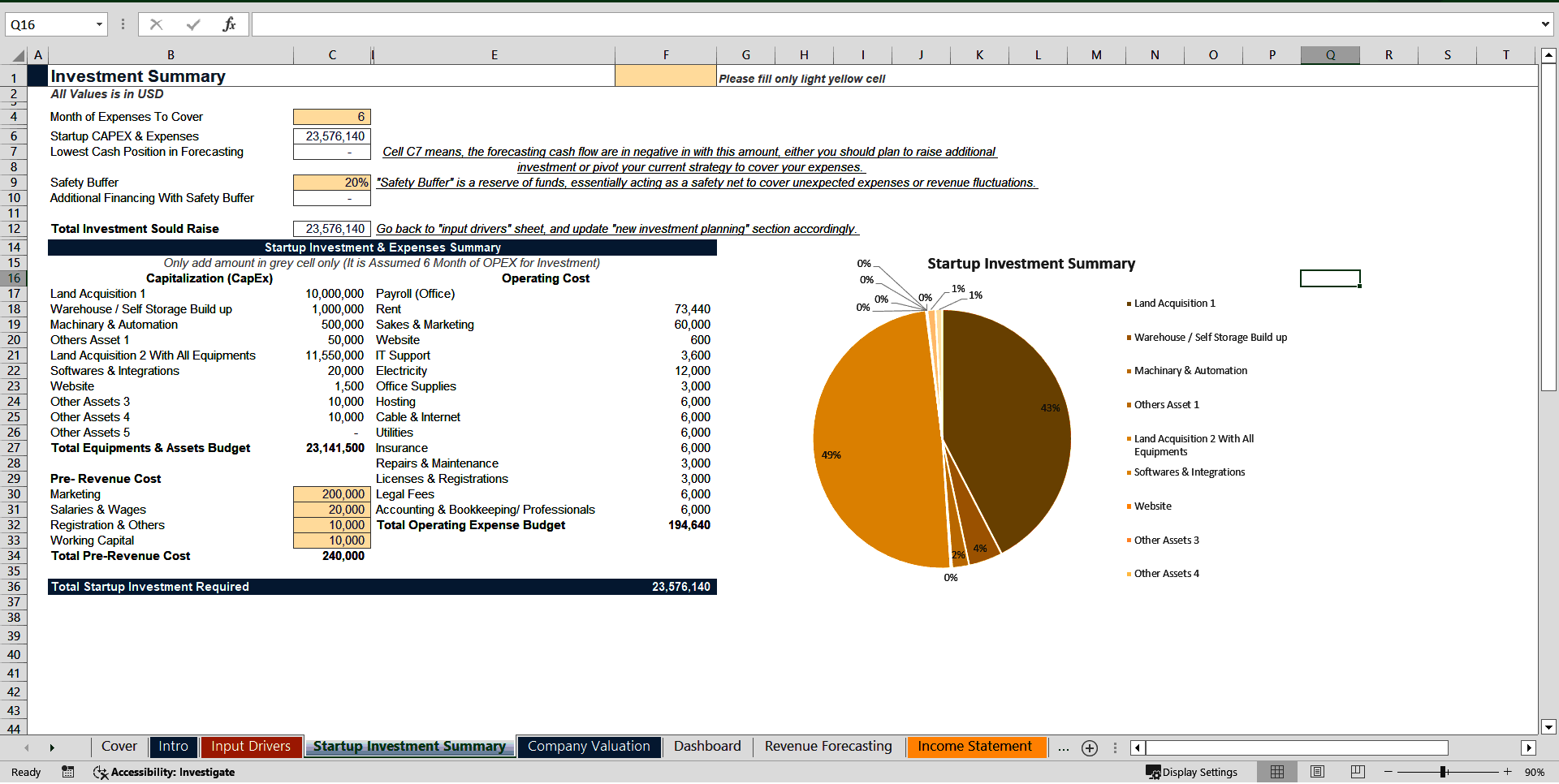Select the Startup Investment Summary chart title
Viewport: 1559px width, 784px height.
pos(1031,264)
